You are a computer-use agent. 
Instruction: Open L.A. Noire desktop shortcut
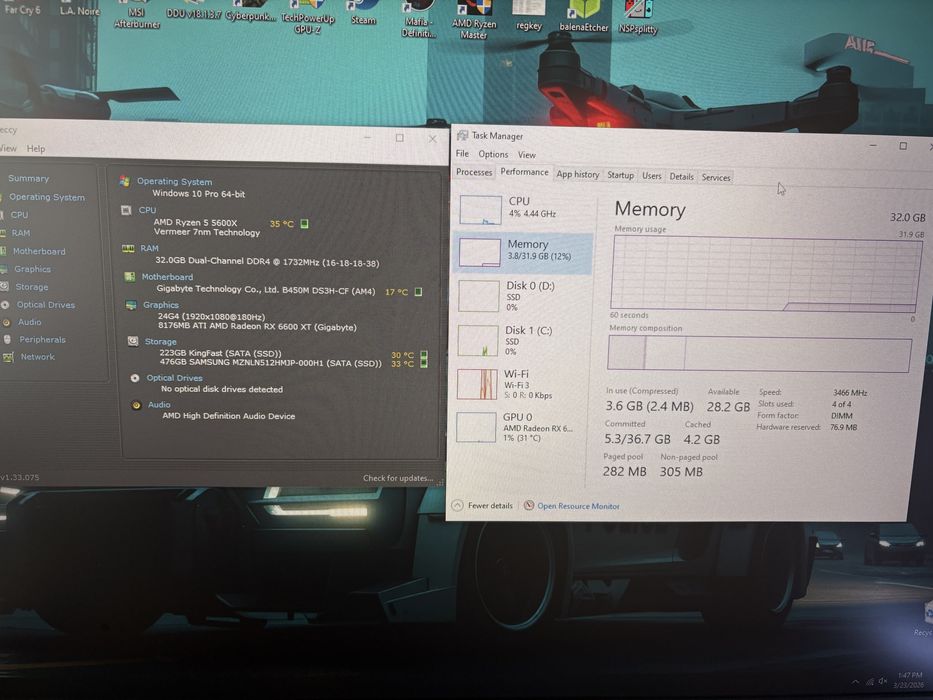[x=79, y=8]
